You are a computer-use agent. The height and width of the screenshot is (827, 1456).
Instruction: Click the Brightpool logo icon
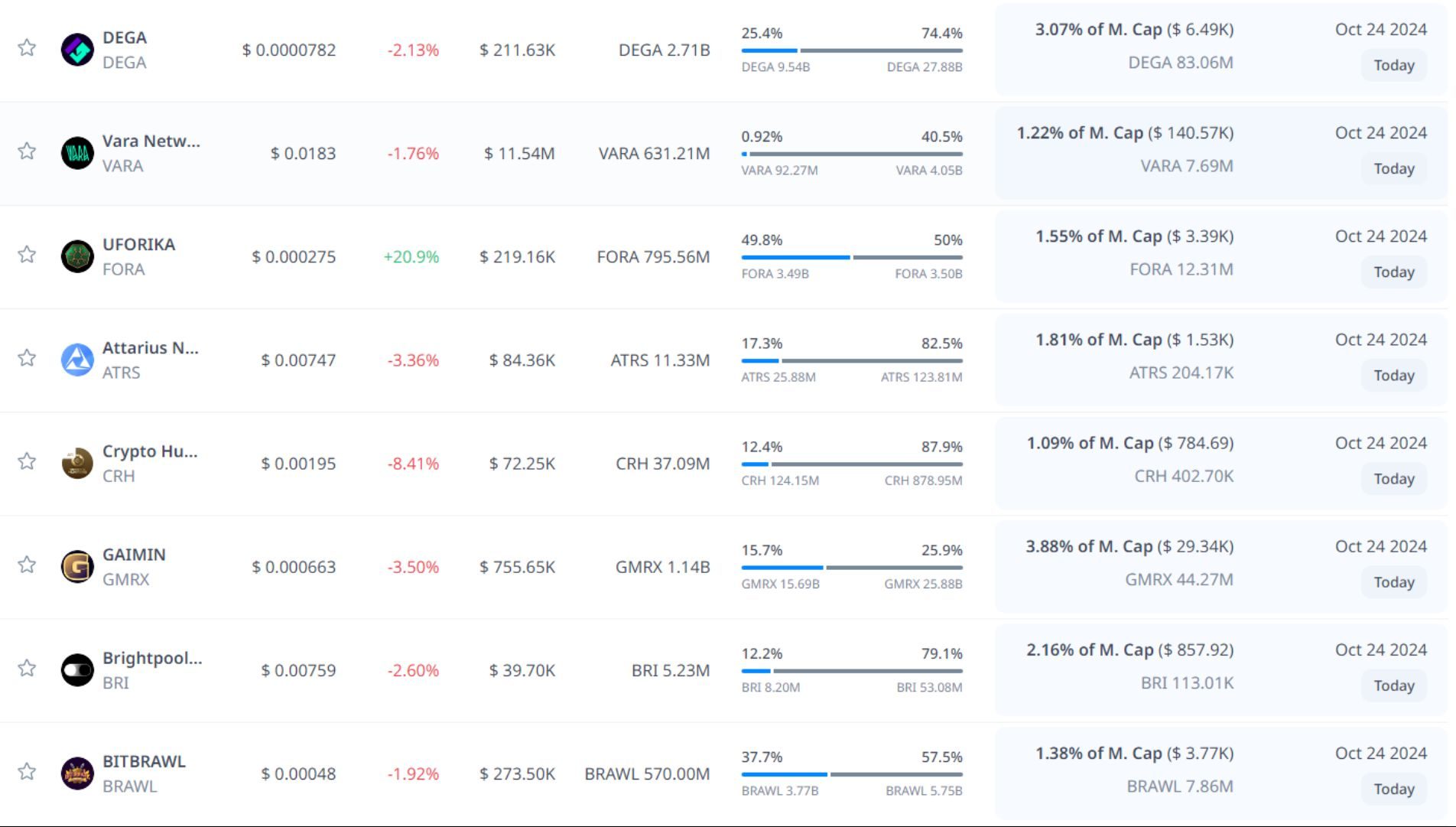[77, 670]
